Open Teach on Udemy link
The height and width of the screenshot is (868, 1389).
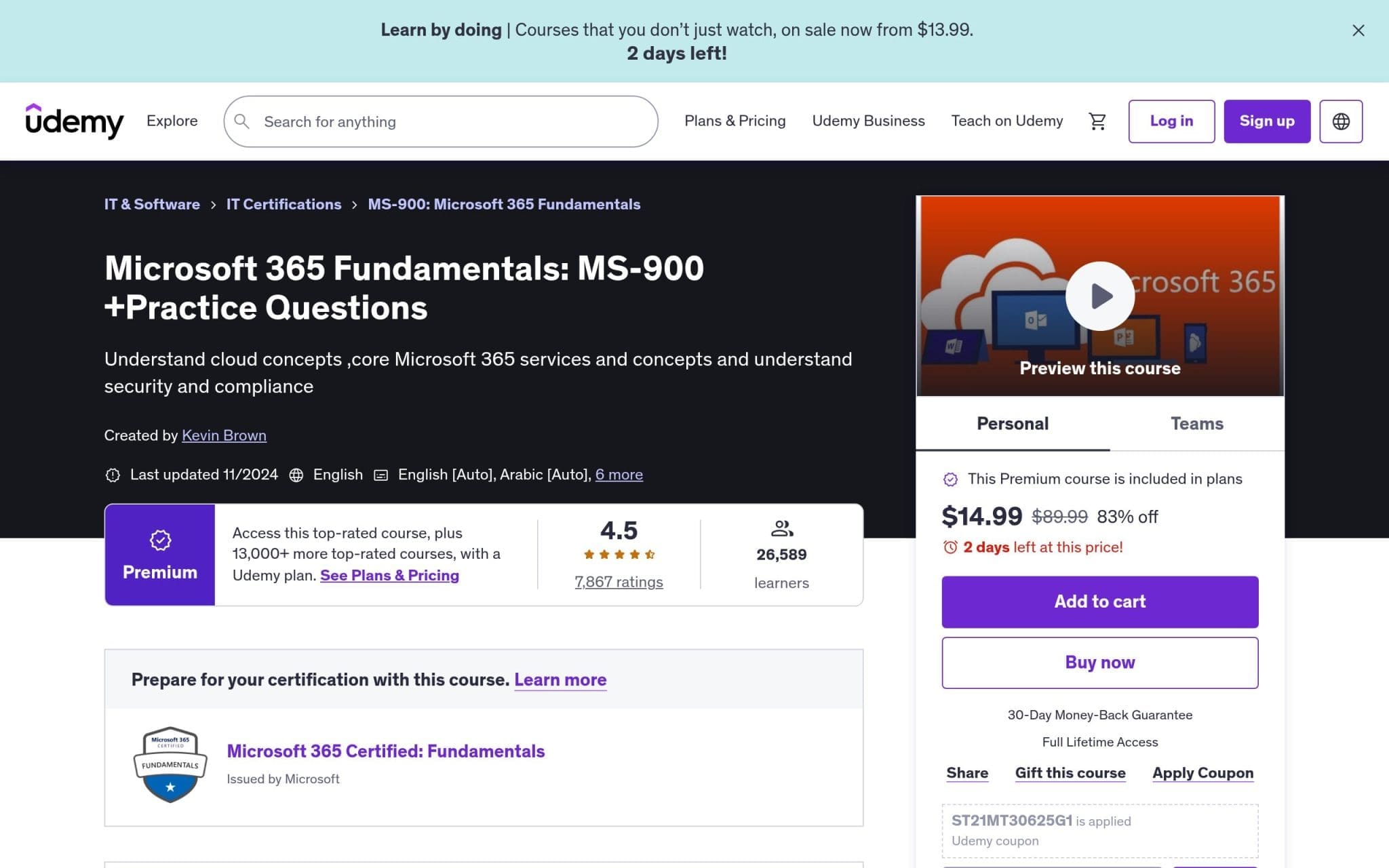[1006, 121]
